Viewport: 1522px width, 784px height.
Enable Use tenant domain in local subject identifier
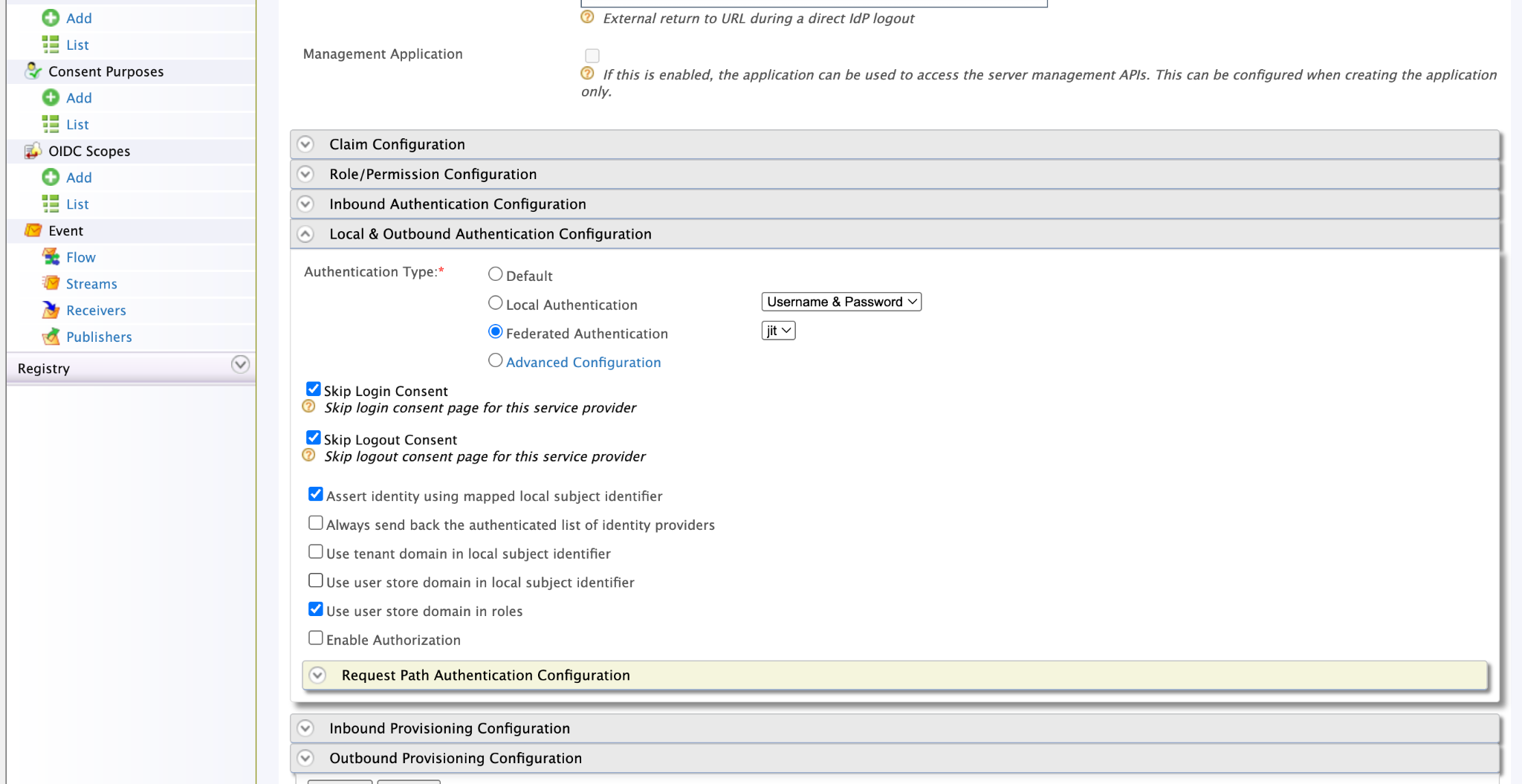(316, 552)
